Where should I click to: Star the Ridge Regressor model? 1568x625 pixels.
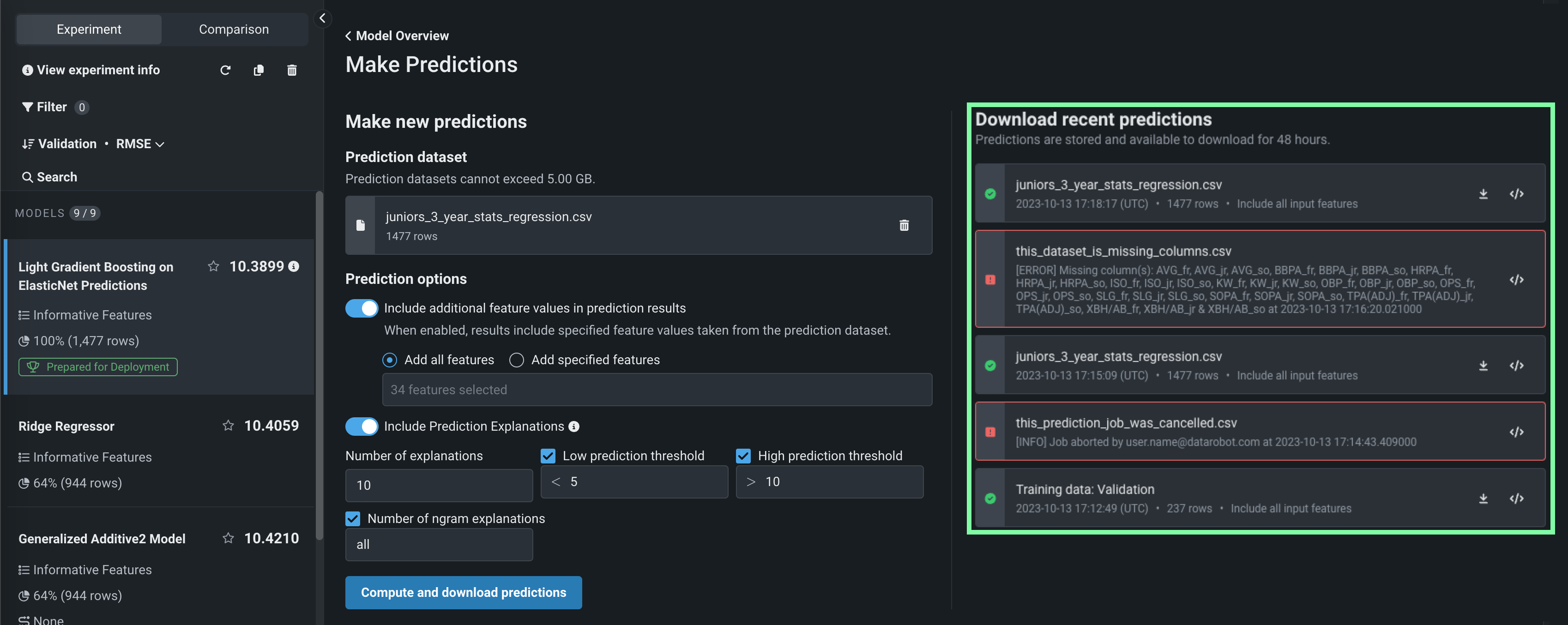(x=228, y=426)
